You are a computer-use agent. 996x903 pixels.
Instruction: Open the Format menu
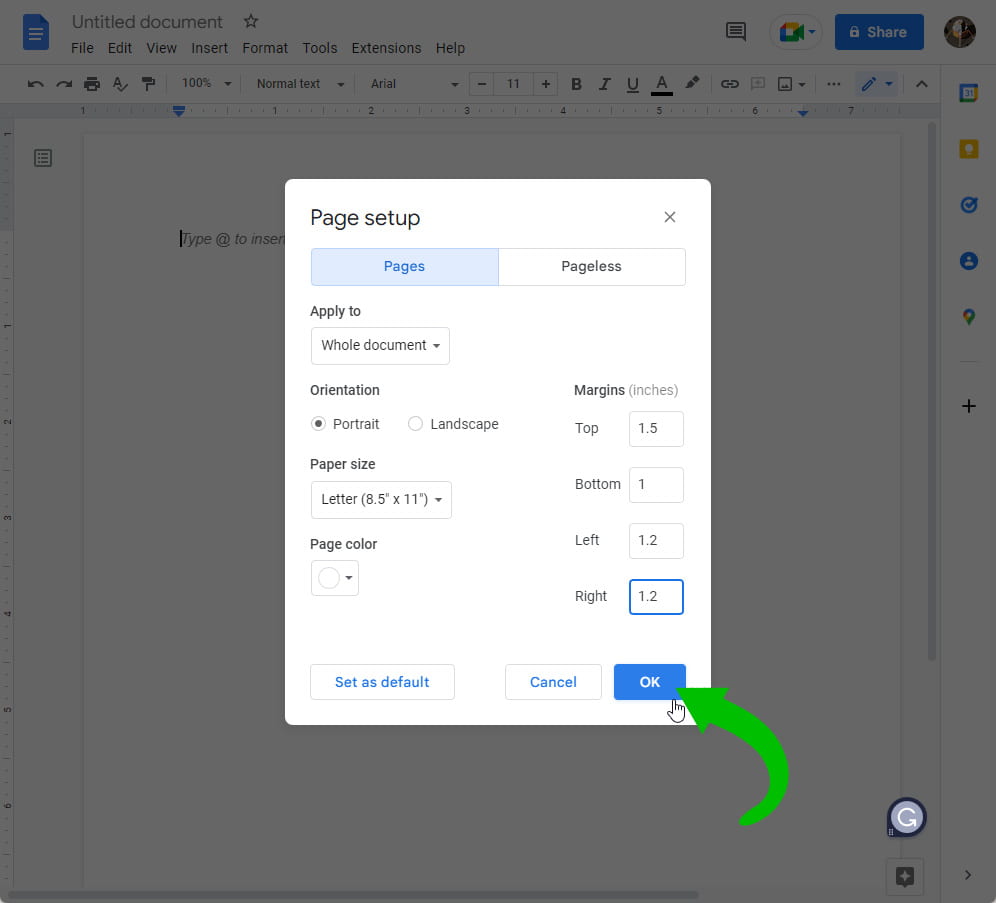tap(264, 47)
